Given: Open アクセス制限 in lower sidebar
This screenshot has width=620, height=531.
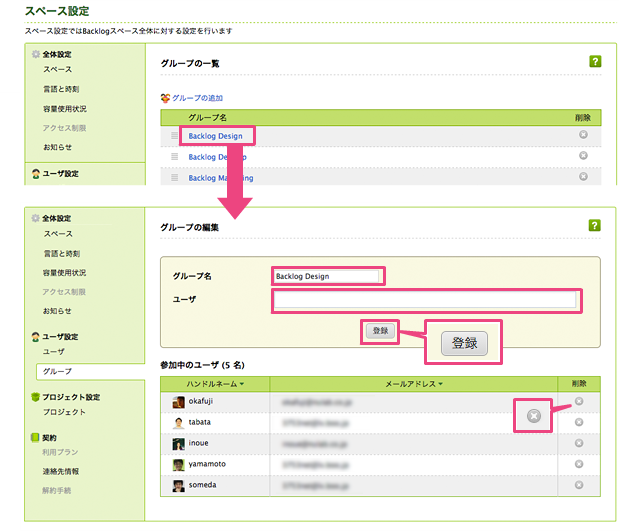Looking at the screenshot, I should click(64, 292).
